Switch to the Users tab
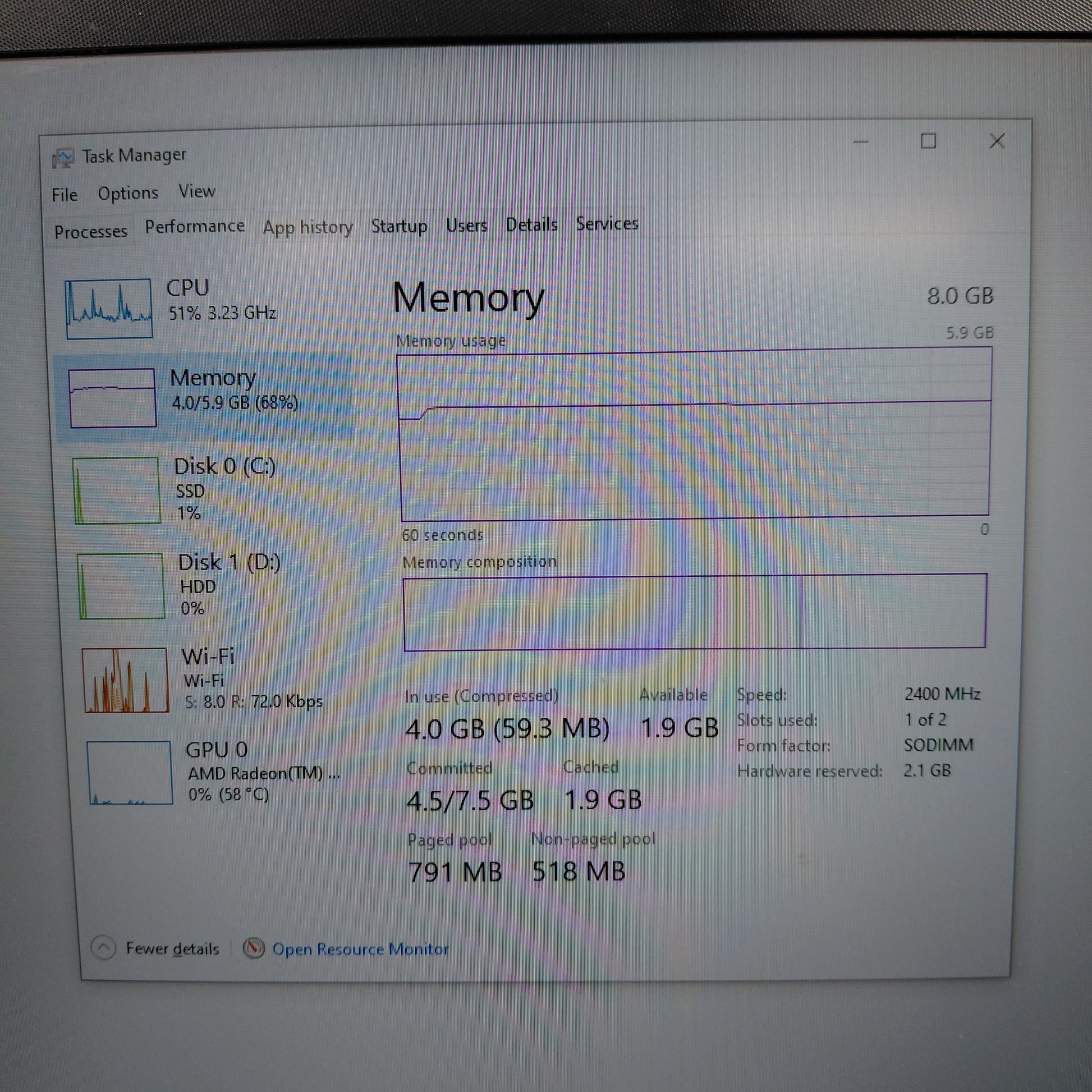 click(466, 226)
